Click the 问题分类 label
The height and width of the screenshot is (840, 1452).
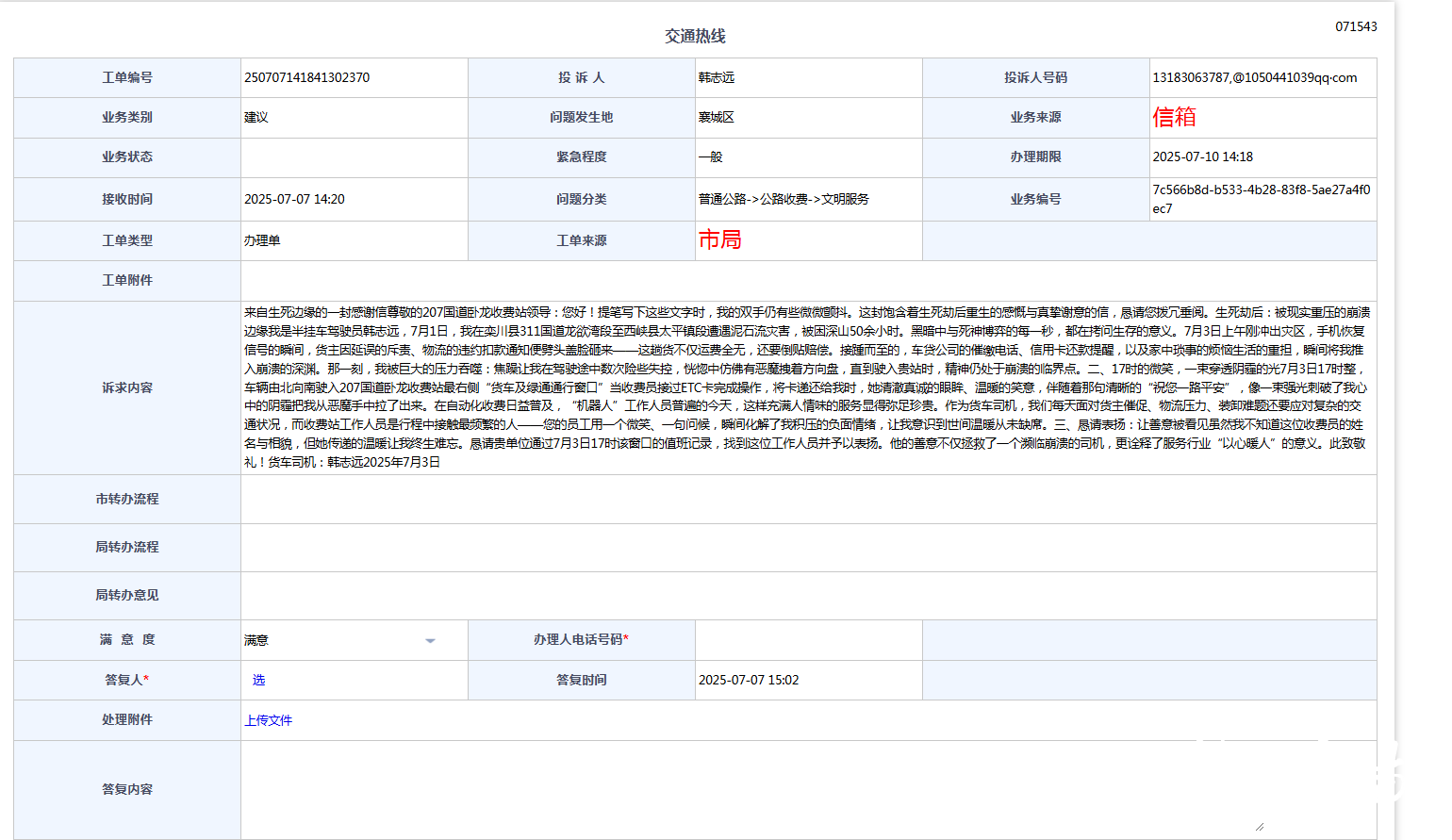point(581,199)
